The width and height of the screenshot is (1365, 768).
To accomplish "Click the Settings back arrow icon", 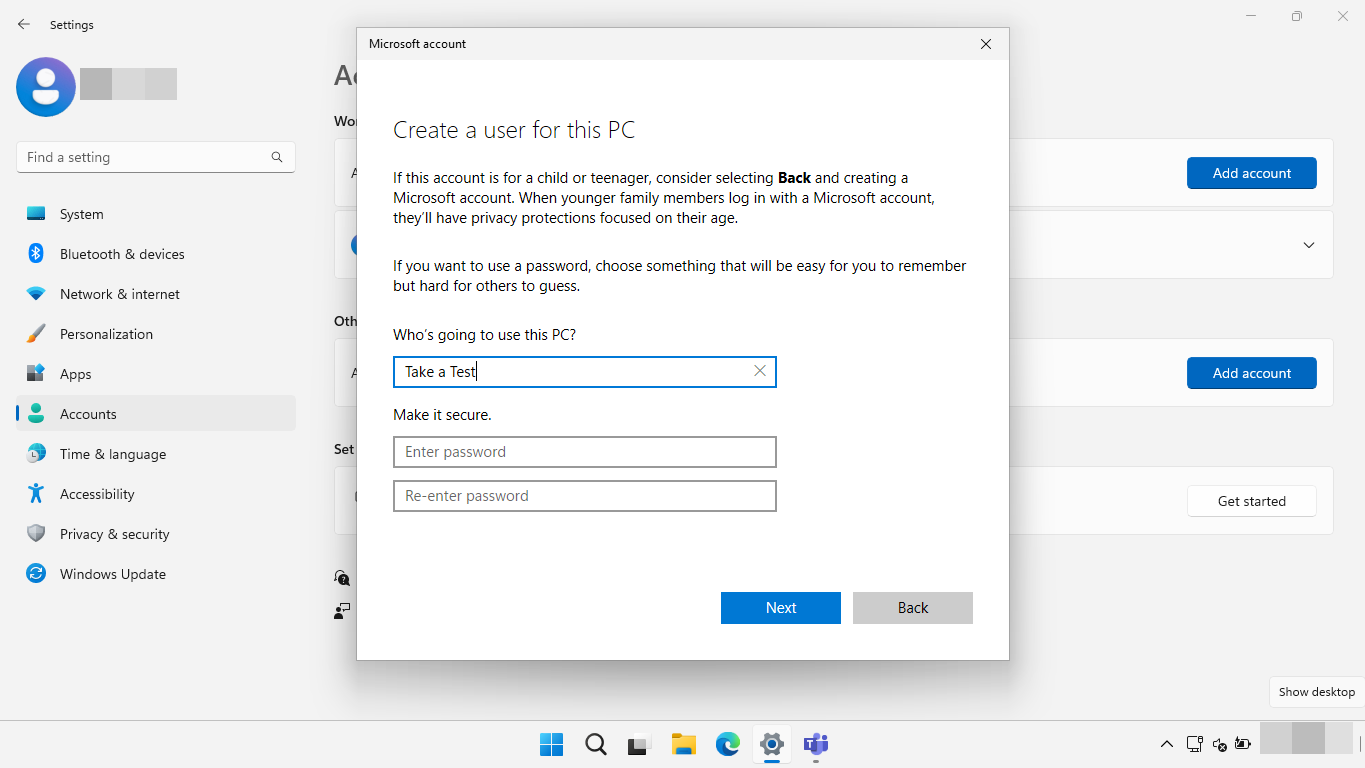I will 24,24.
